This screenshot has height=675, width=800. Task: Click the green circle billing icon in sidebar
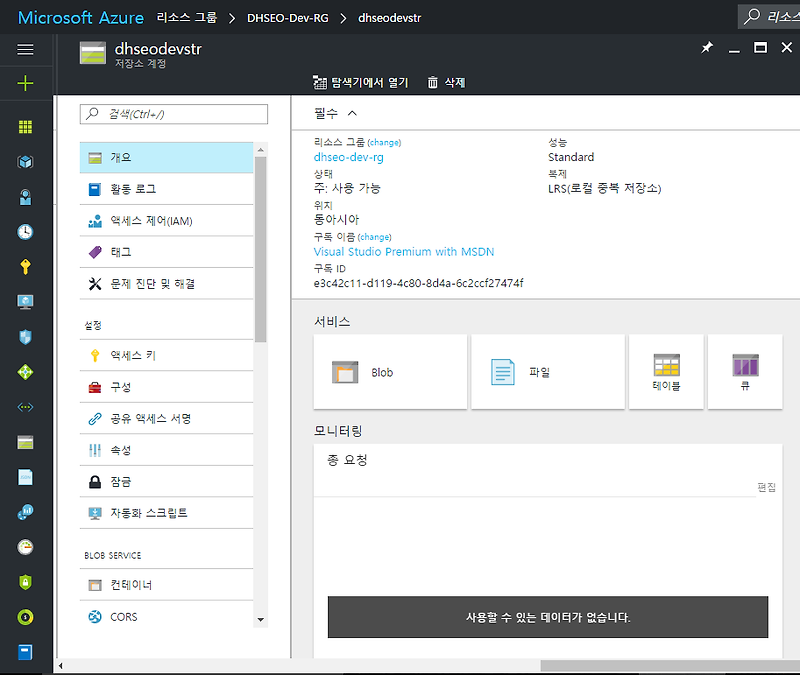(25, 617)
